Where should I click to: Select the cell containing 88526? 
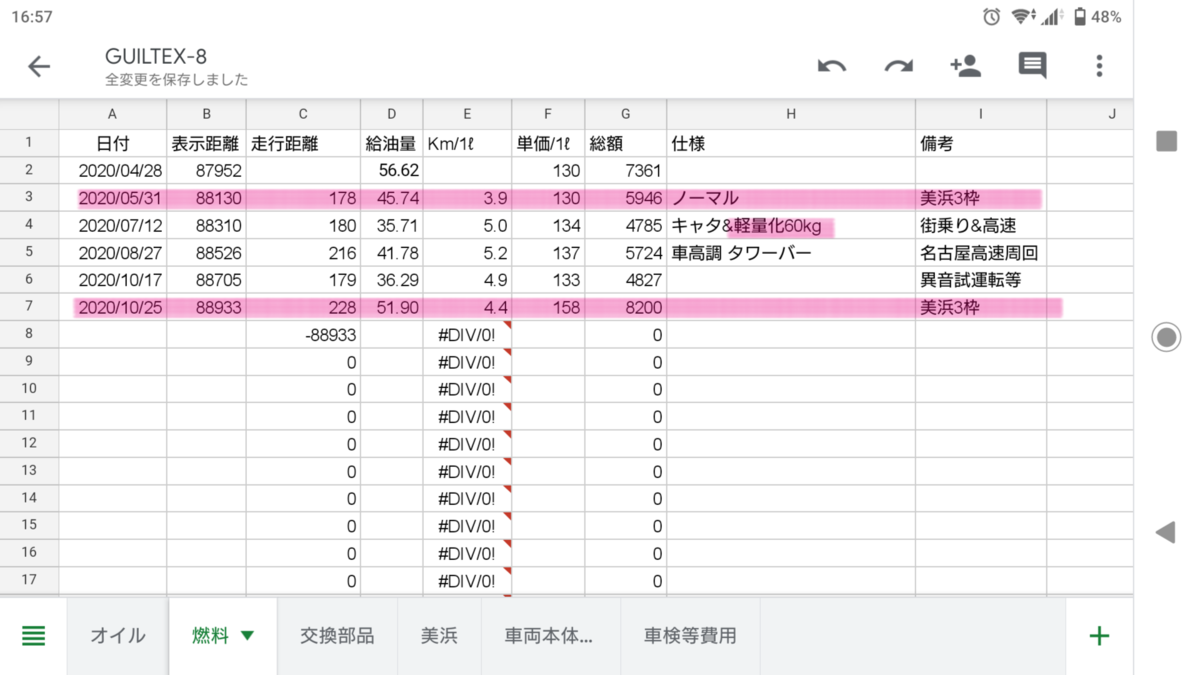coord(207,253)
